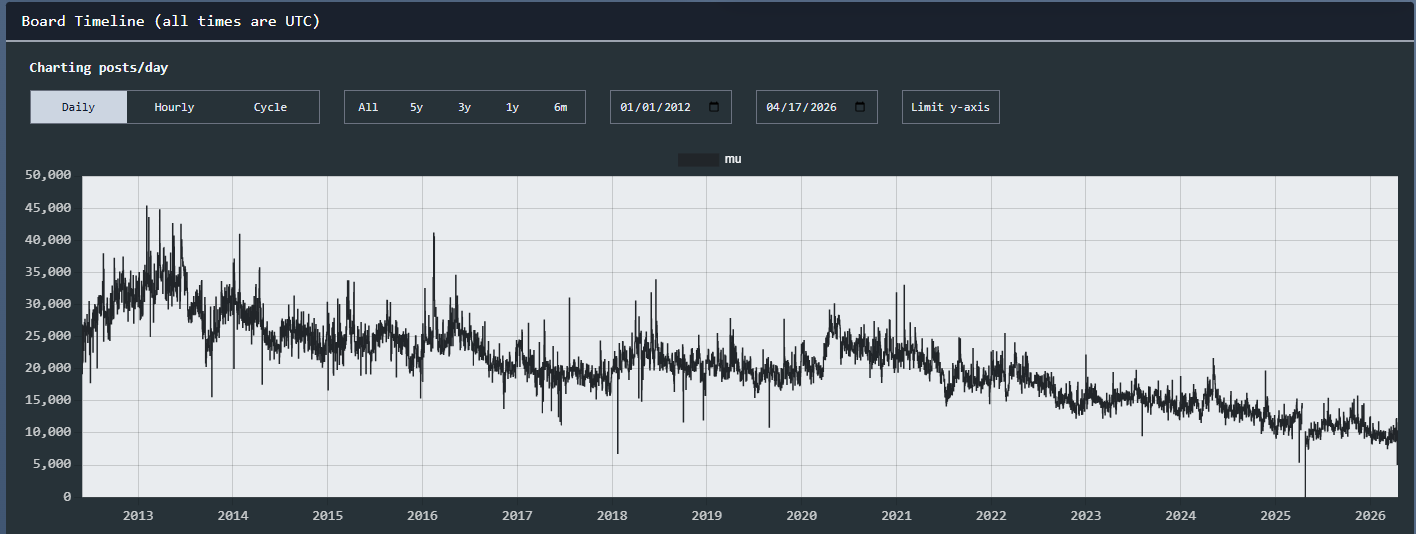The height and width of the screenshot is (534, 1416).
Task: Click the Charting posts/day heading
Action: 99,68
